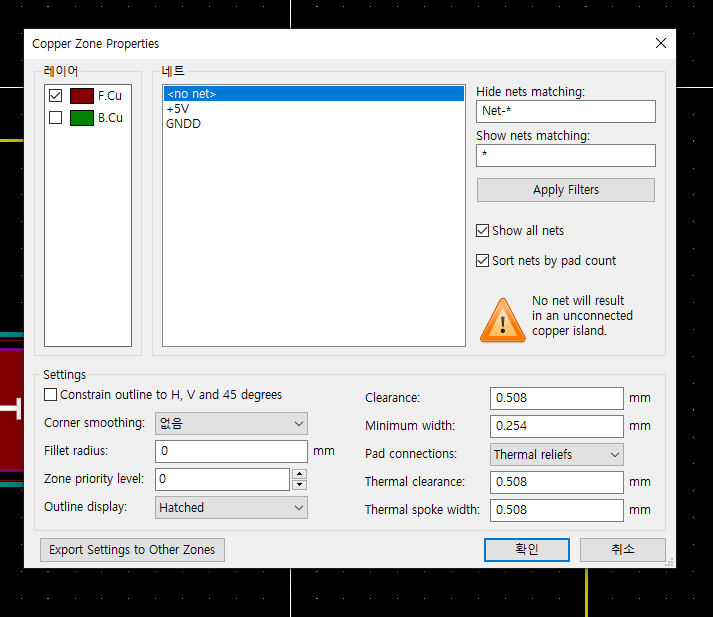This screenshot has height=617, width=713.
Task: Click the orange warning triangle icon
Action: 502,321
